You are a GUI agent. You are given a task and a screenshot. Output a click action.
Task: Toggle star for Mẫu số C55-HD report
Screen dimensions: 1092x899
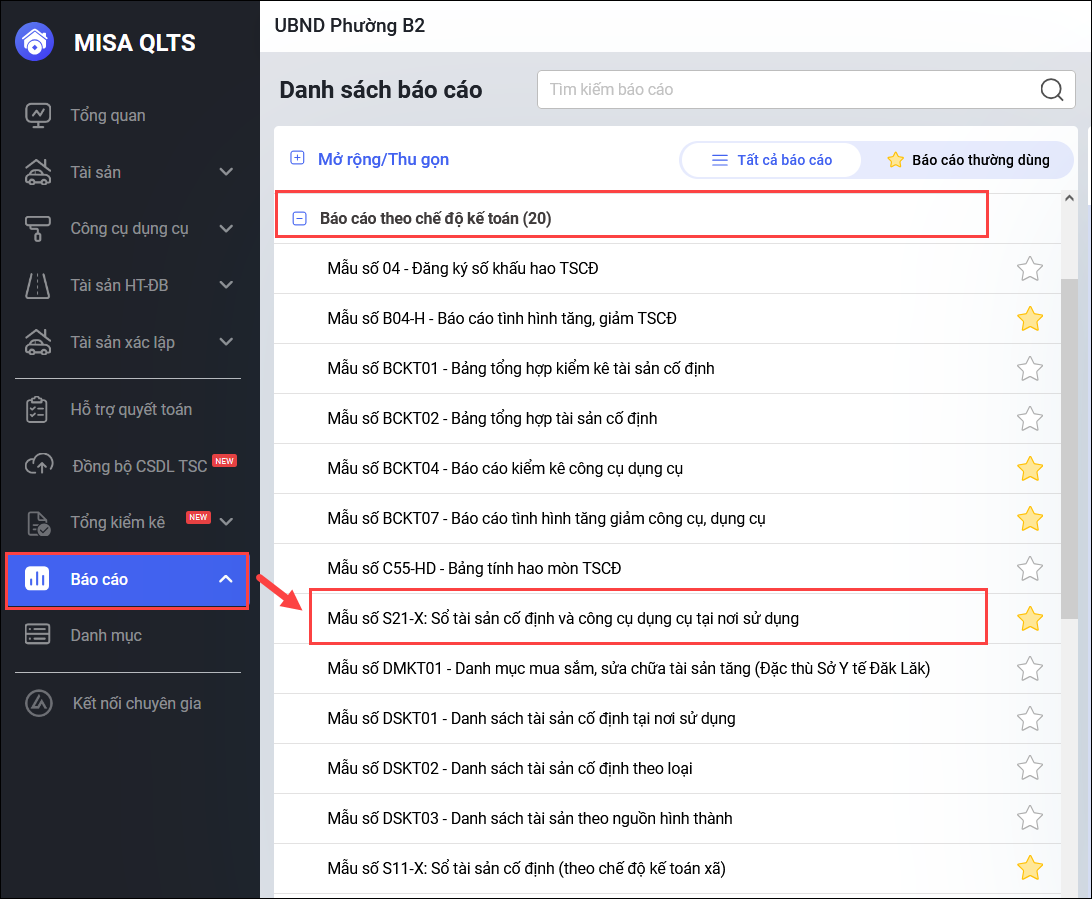coord(1030,569)
